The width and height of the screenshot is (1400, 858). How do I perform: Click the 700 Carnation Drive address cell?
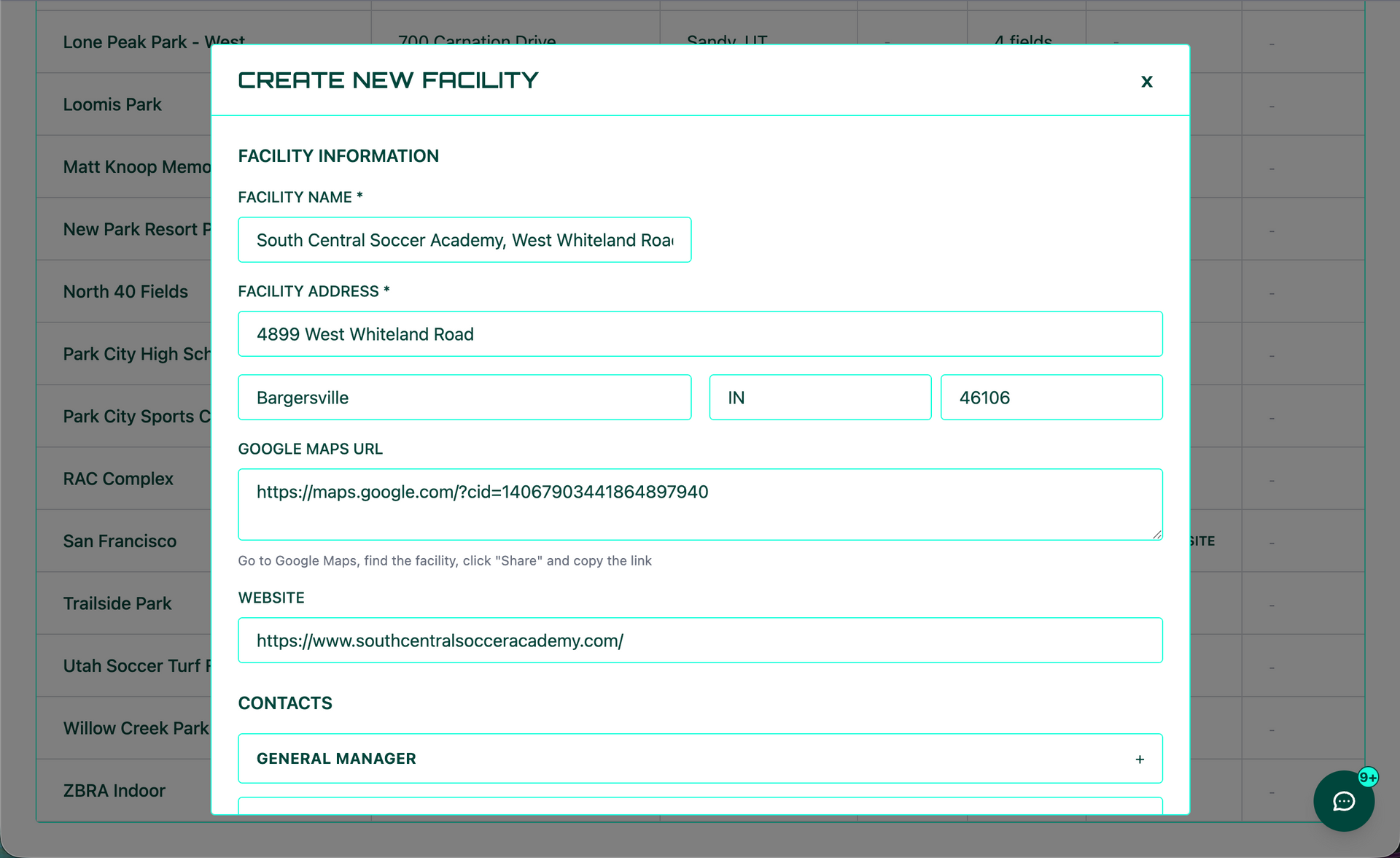477,41
